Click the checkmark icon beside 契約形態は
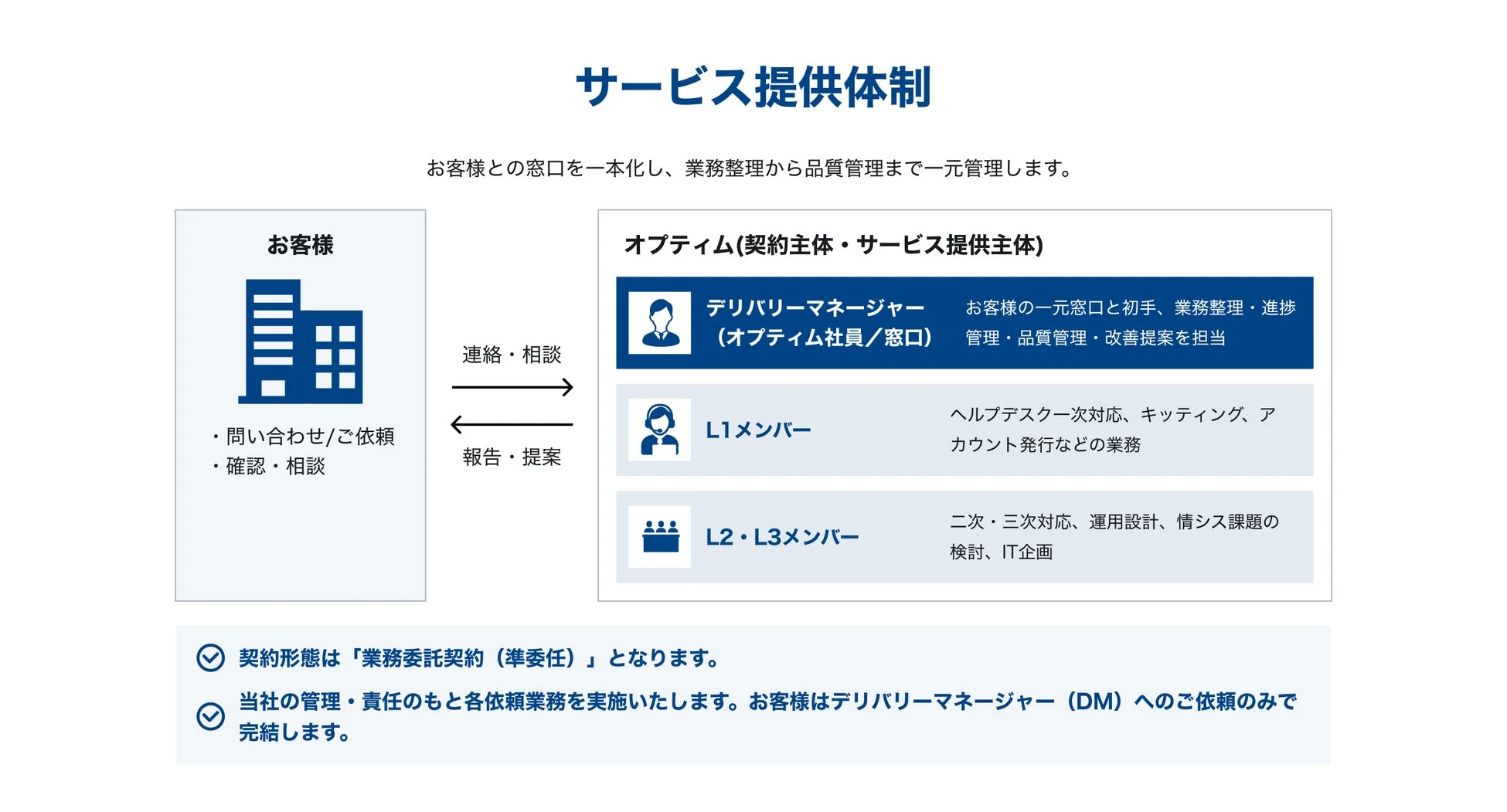Screen dimensions: 1507x812 [x=210, y=658]
